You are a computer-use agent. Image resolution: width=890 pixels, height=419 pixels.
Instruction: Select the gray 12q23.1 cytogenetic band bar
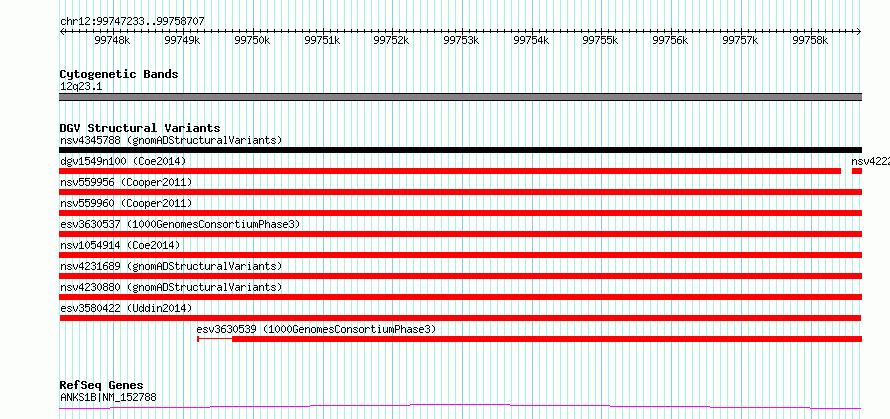point(461,97)
